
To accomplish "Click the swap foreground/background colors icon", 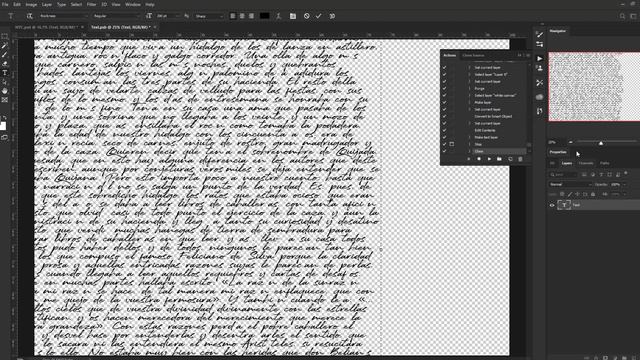I will (5, 118).
